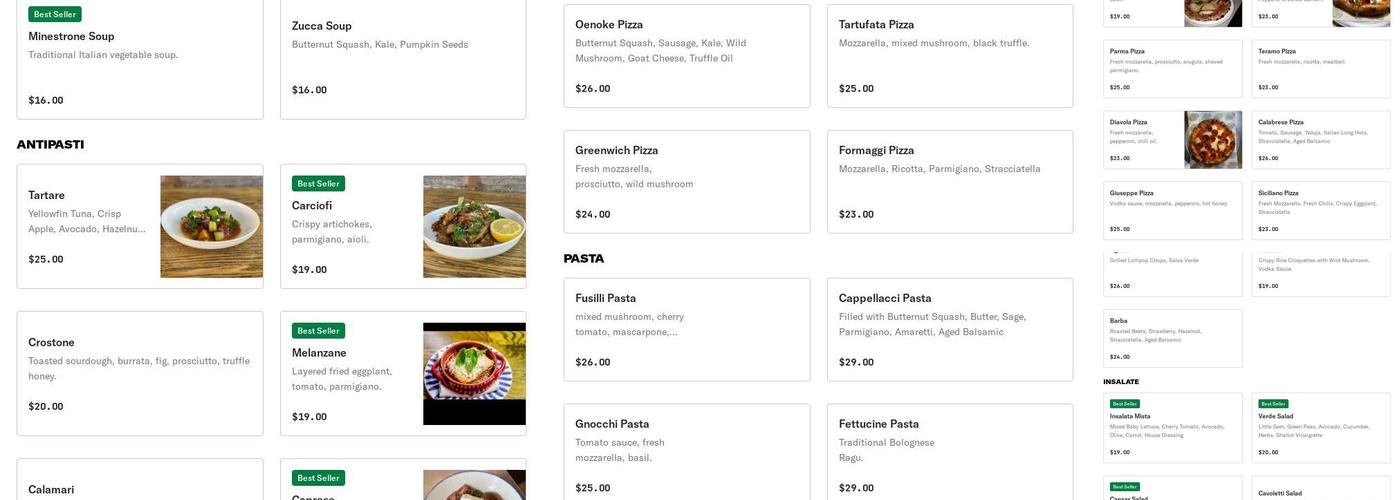View the Melanzane eggplant photo
1400x500 pixels.
pyautogui.click(x=474, y=374)
